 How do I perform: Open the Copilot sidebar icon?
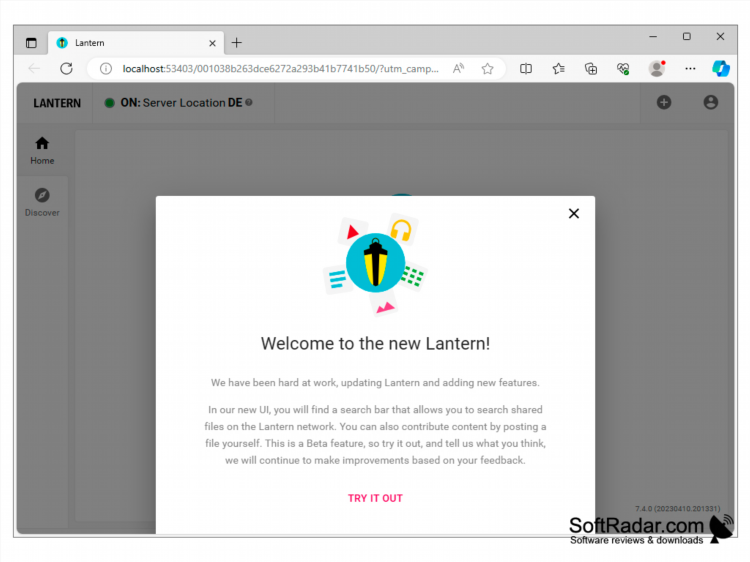point(720,68)
